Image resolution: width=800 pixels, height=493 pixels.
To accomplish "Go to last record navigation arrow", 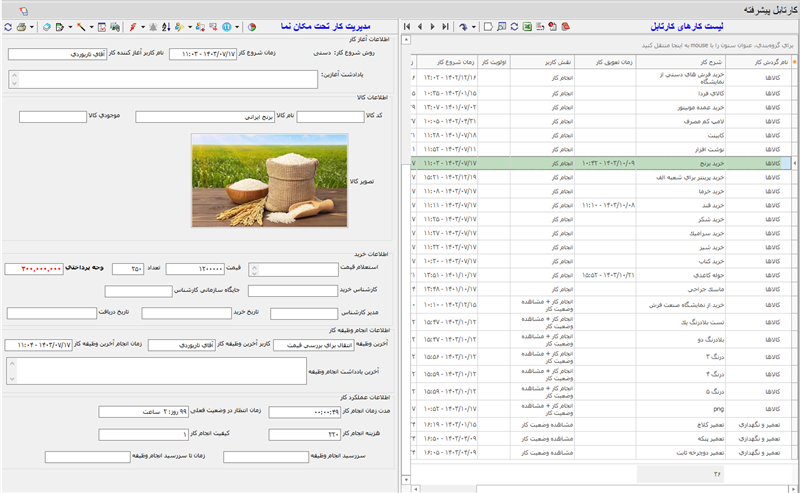I will coord(445,26).
